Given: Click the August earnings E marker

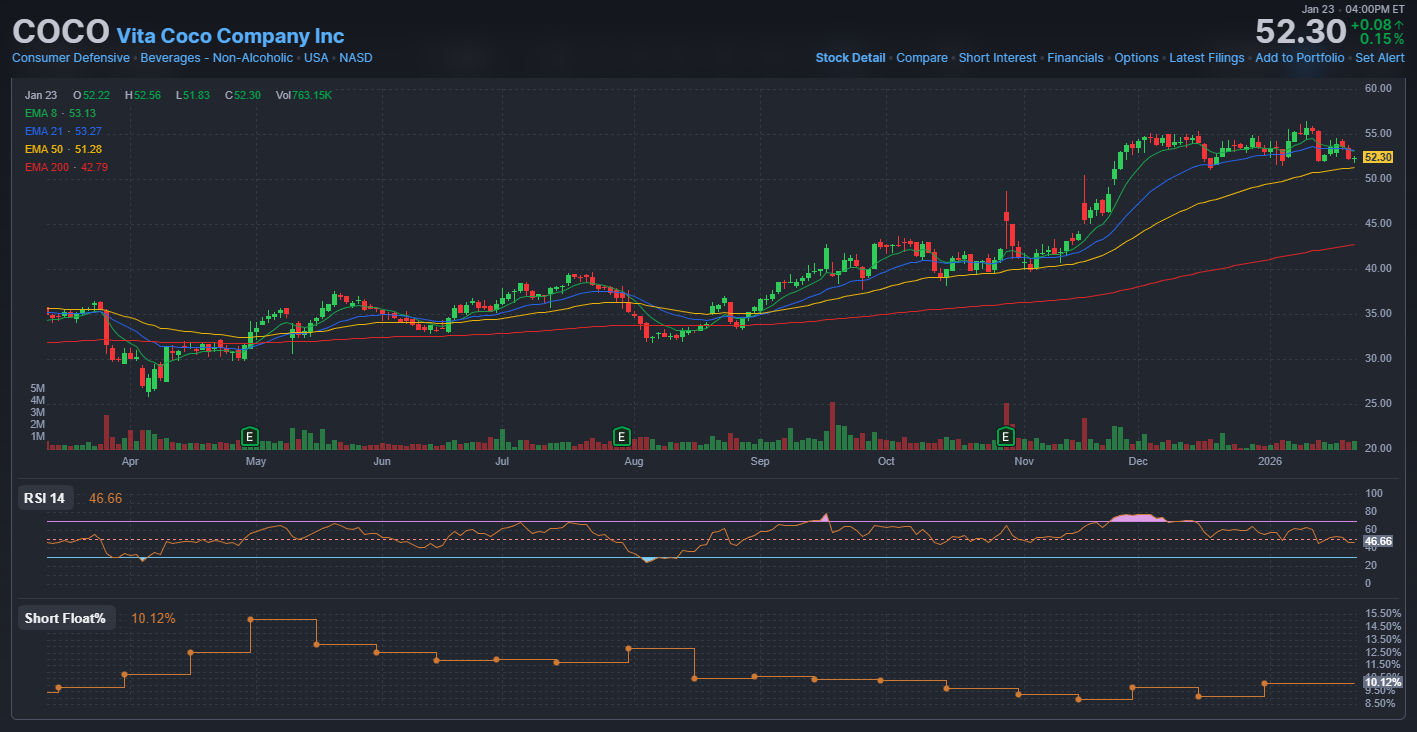Looking at the screenshot, I should coord(622,436).
